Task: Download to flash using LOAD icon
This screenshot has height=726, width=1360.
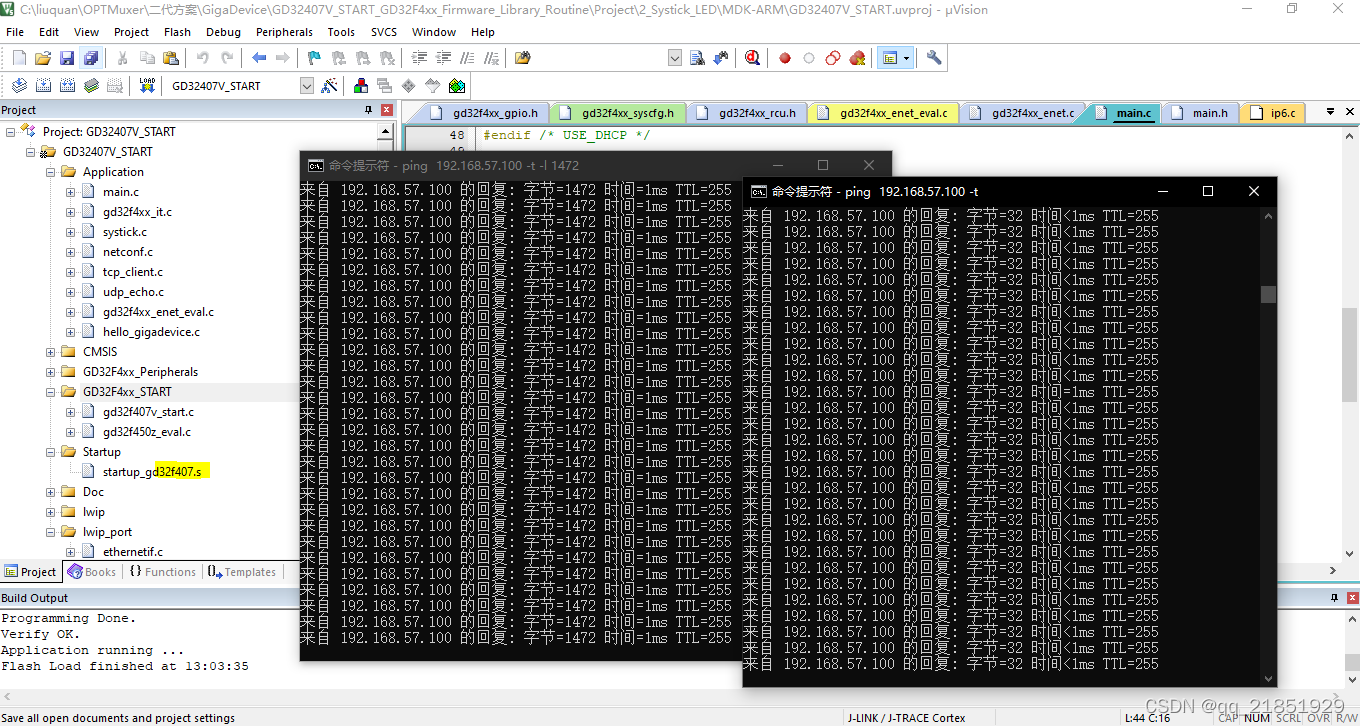Action: pos(147,86)
